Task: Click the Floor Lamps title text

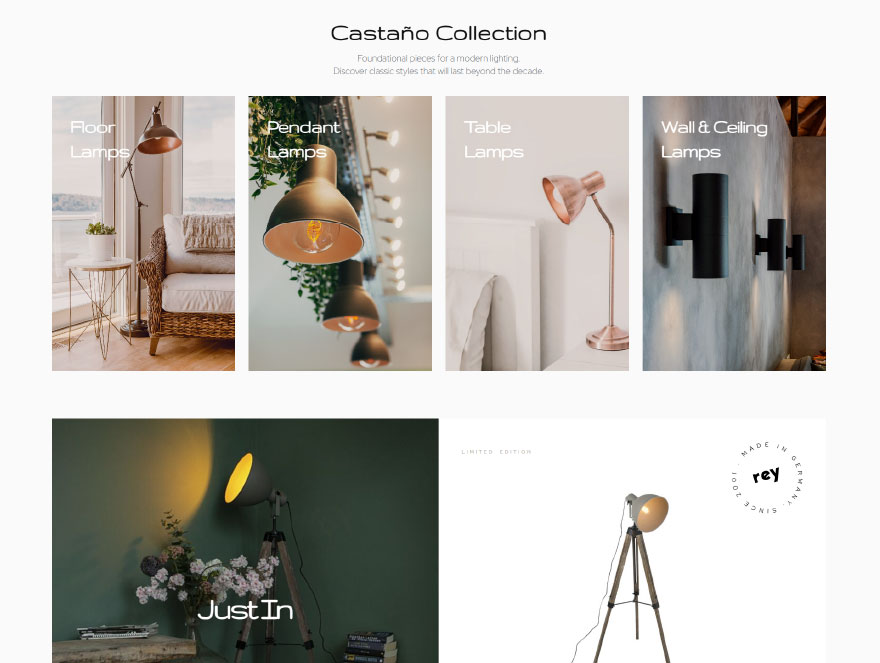Action: 100,140
